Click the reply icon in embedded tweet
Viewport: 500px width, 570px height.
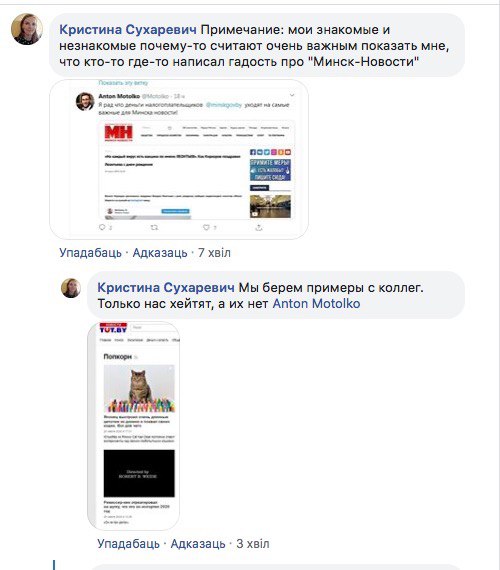(102, 227)
